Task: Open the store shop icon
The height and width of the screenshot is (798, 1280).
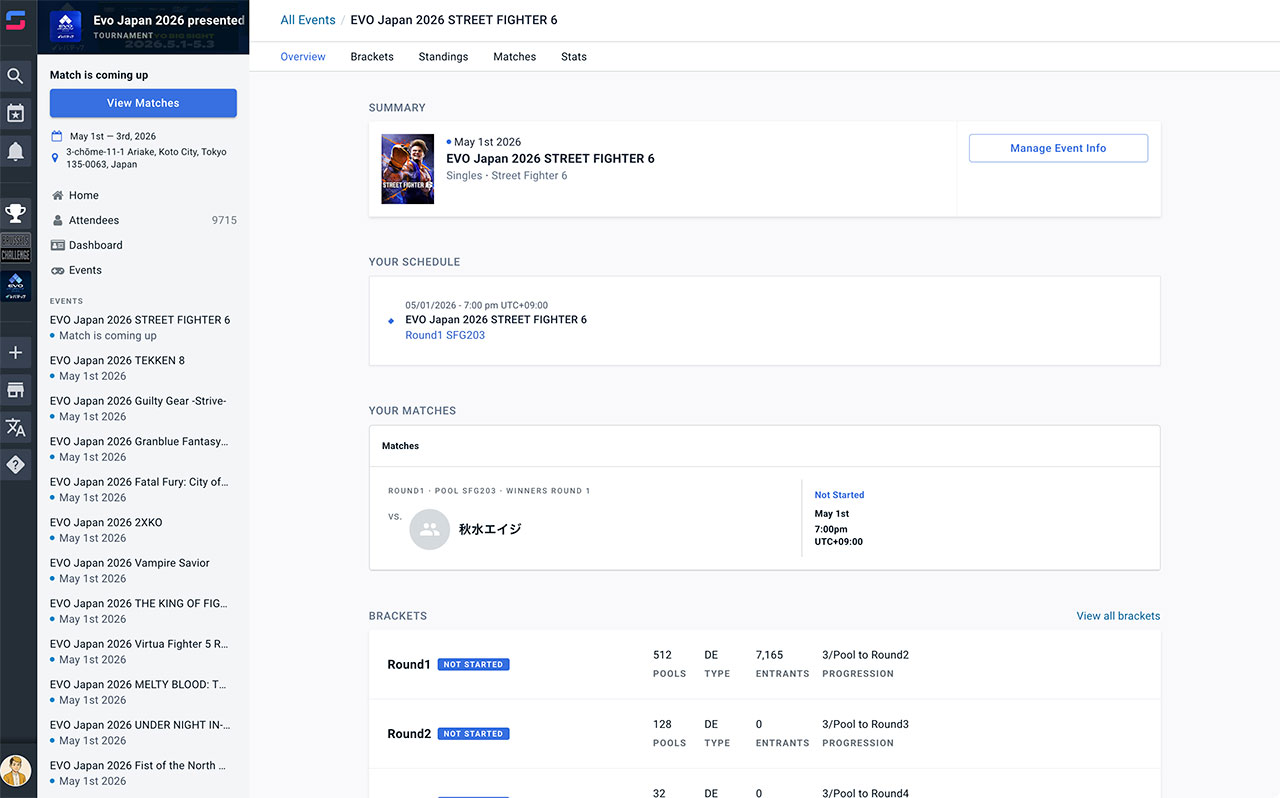Action: (16, 390)
